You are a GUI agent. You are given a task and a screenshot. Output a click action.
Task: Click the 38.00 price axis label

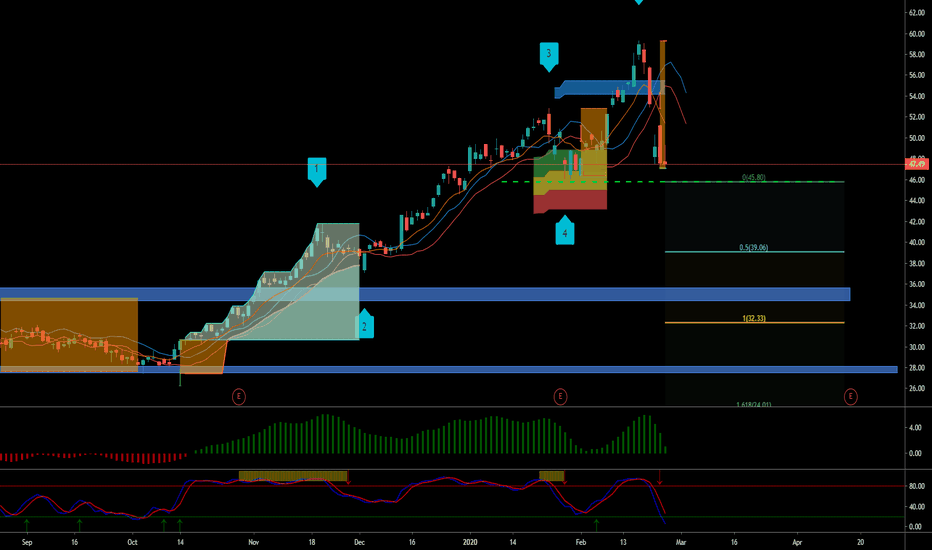[x=917, y=263]
